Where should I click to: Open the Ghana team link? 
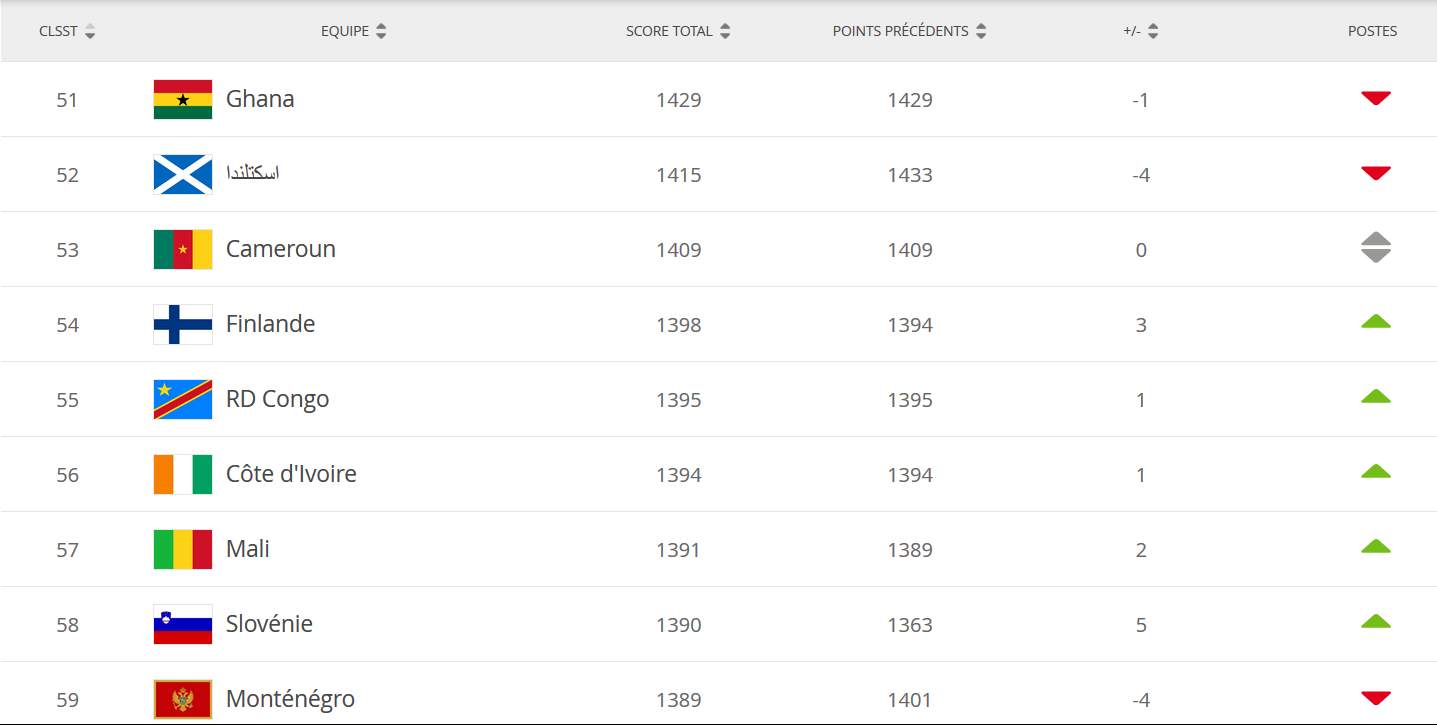pyautogui.click(x=260, y=99)
